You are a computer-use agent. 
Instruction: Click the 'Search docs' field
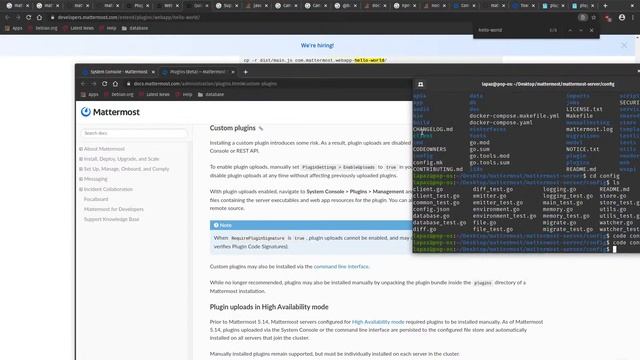point(134,133)
